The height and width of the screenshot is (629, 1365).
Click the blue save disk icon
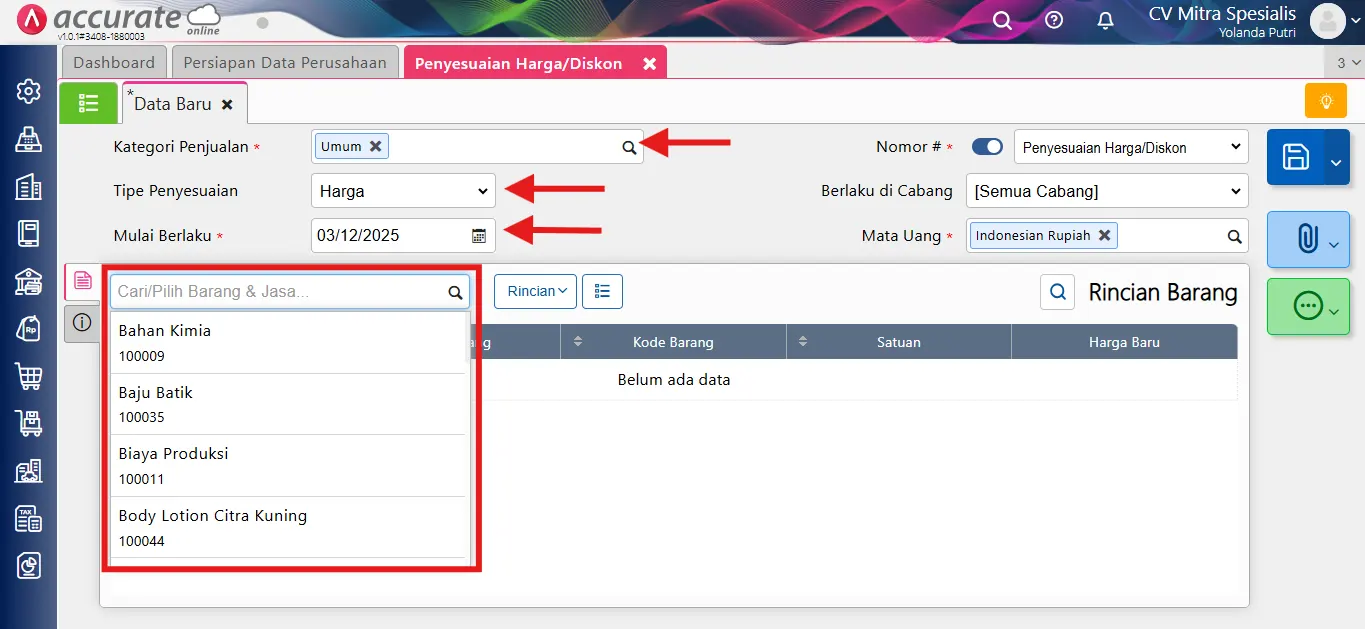[1295, 157]
